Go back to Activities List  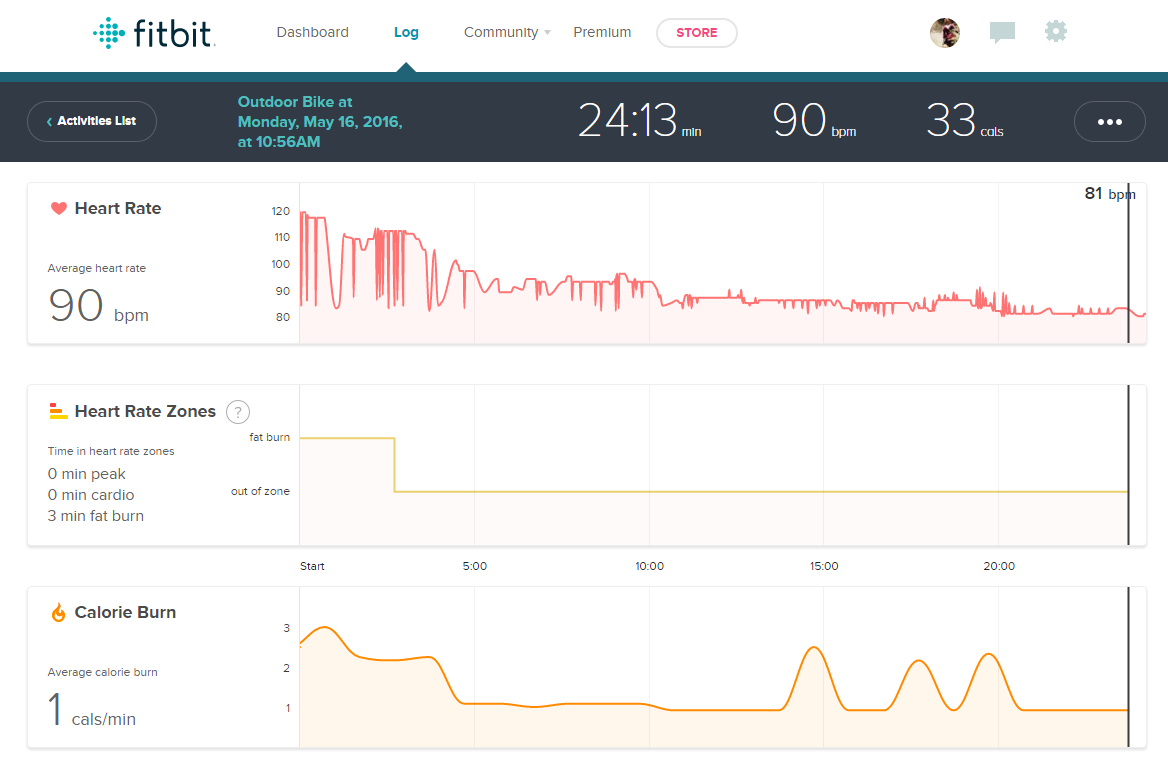91,121
